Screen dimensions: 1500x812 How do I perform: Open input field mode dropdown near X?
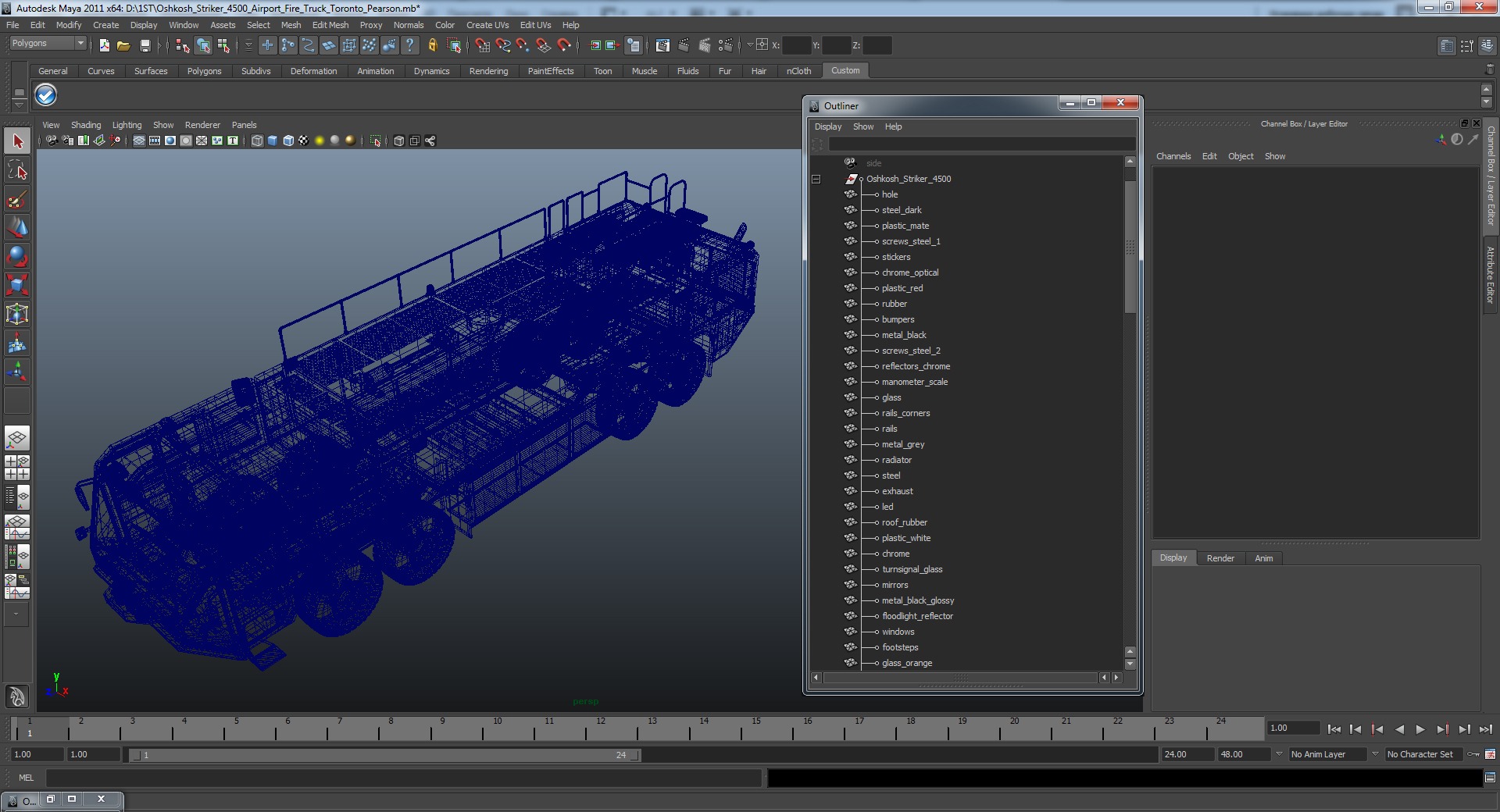point(750,45)
